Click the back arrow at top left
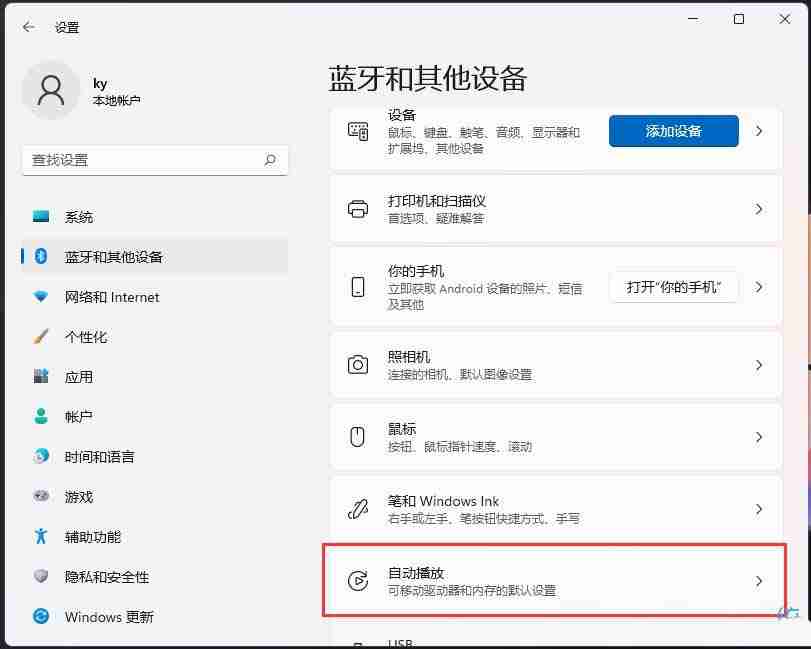This screenshot has height=649, width=811. [27, 27]
